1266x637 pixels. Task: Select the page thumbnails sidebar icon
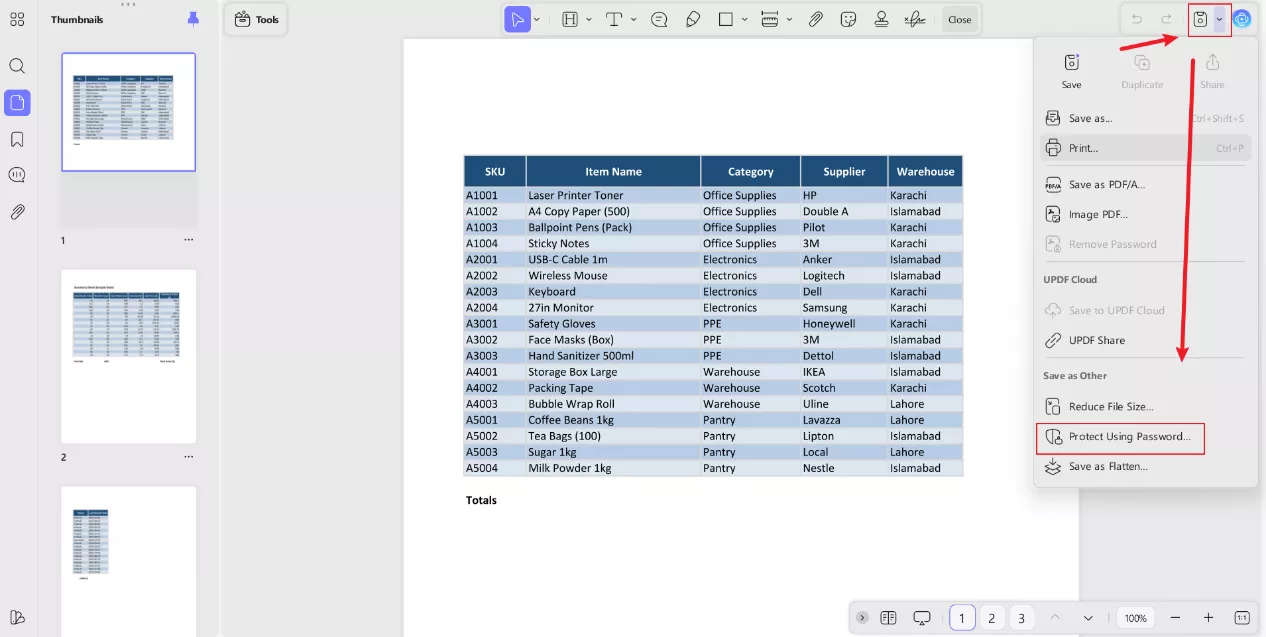tap(17, 103)
